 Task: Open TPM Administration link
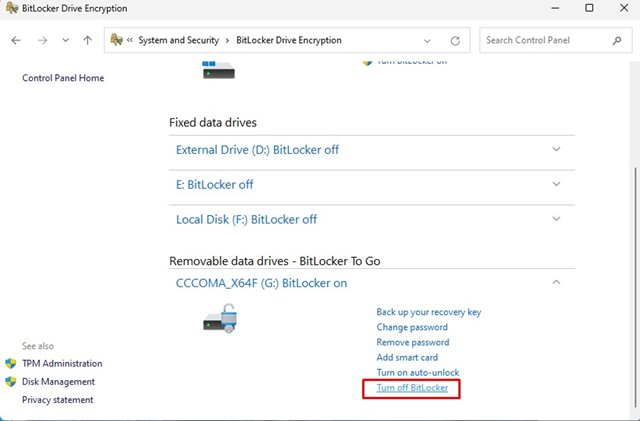(62, 363)
